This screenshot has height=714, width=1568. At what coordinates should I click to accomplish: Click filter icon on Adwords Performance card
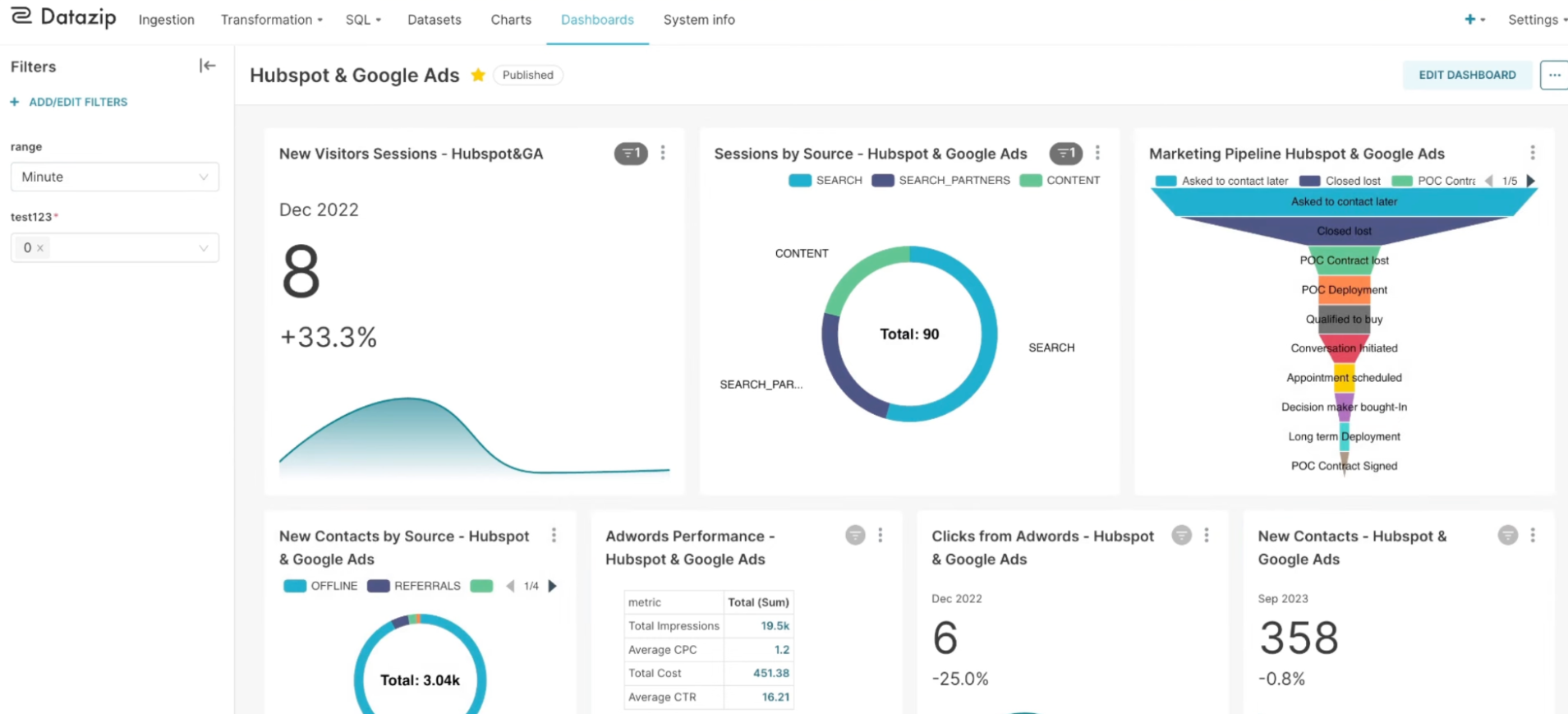click(855, 536)
